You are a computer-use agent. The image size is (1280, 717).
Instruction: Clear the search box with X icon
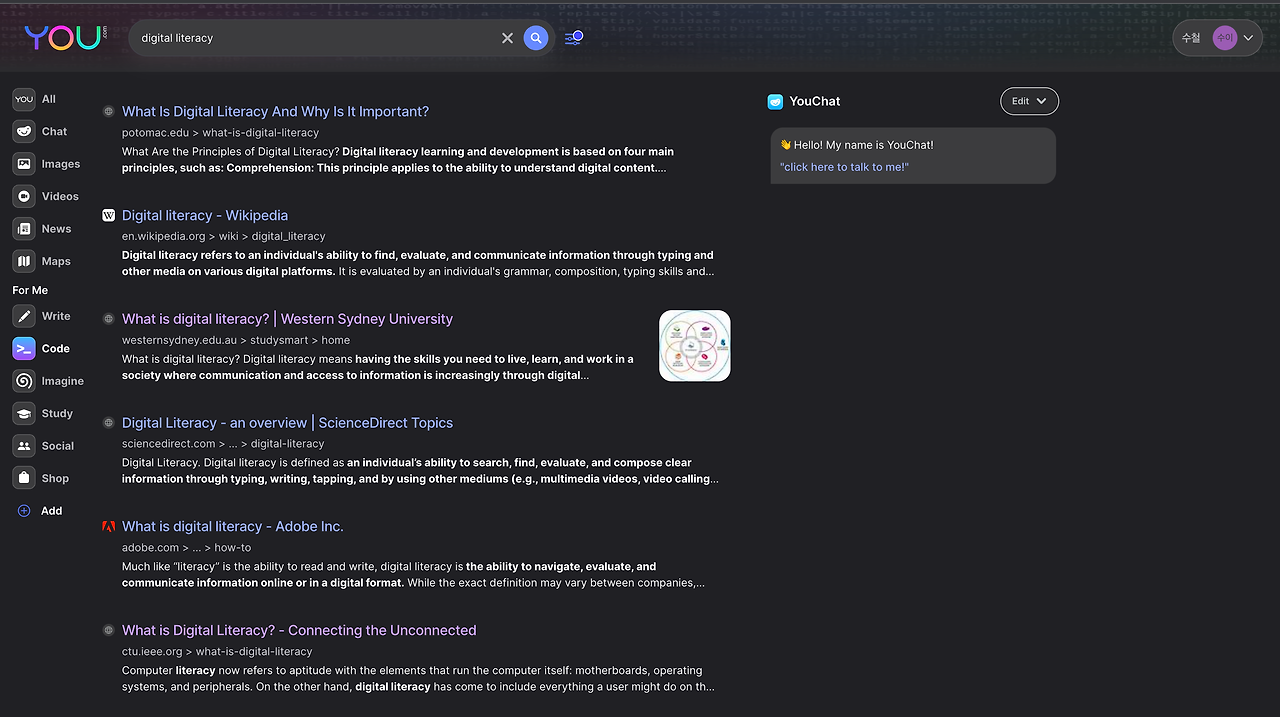[507, 38]
